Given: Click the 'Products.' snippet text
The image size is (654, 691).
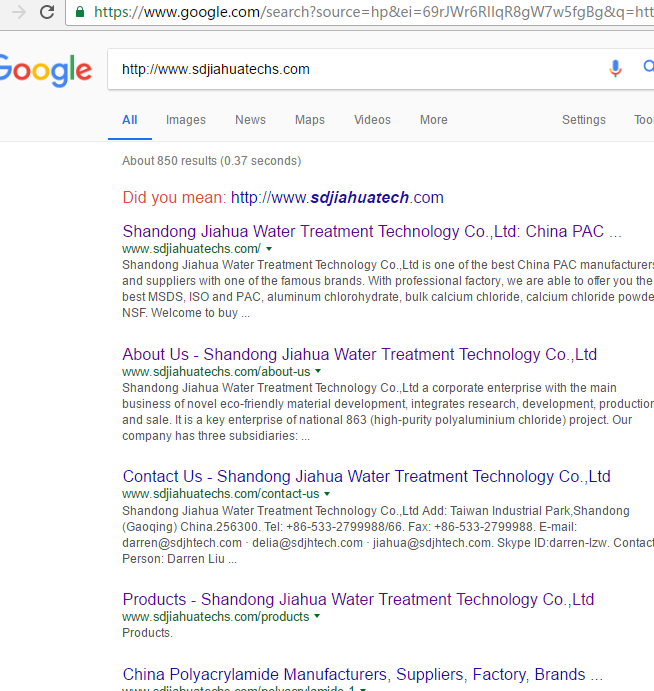Looking at the screenshot, I should [147, 633].
